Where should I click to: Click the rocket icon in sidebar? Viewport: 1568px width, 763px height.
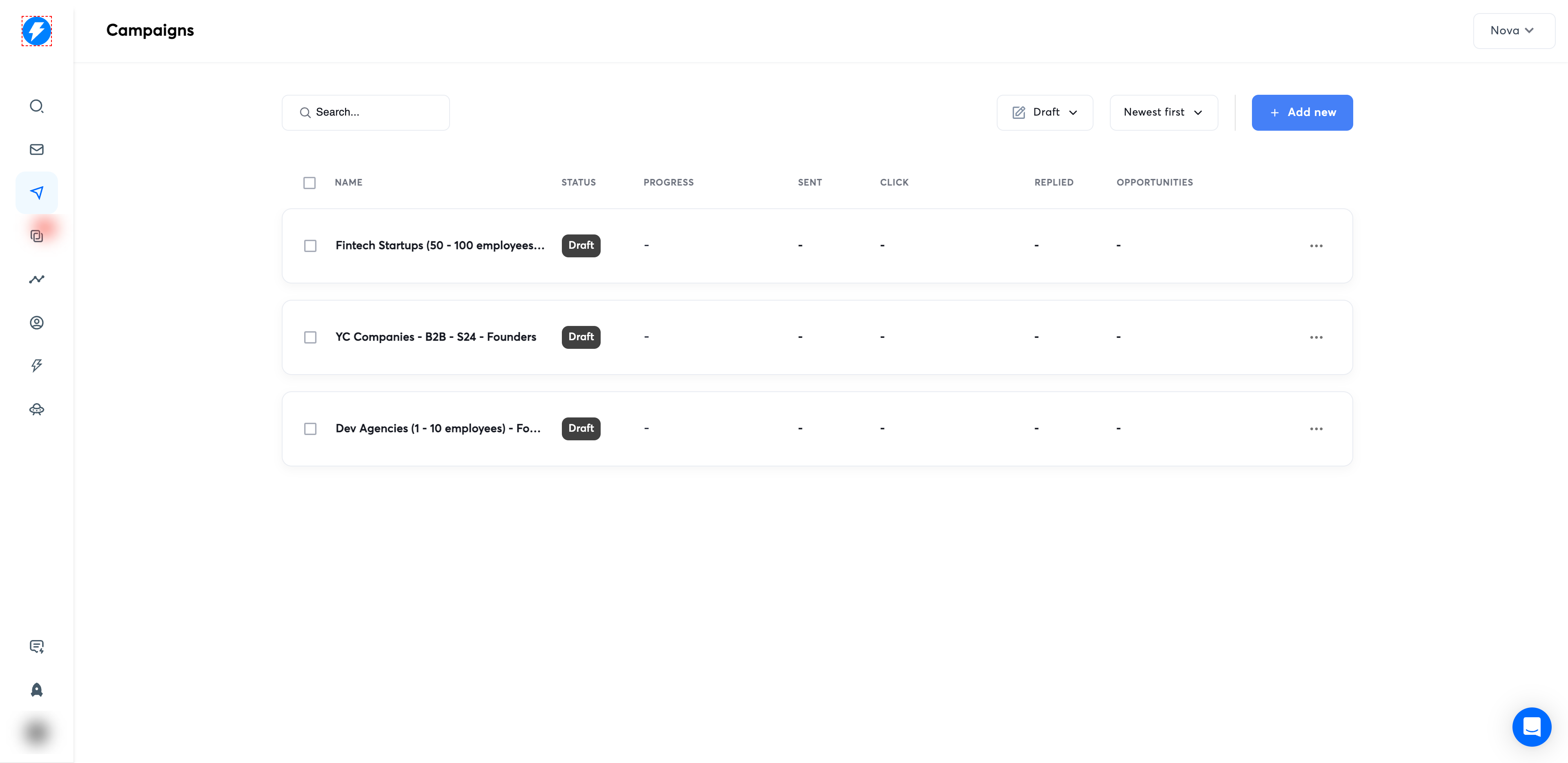tap(36, 689)
